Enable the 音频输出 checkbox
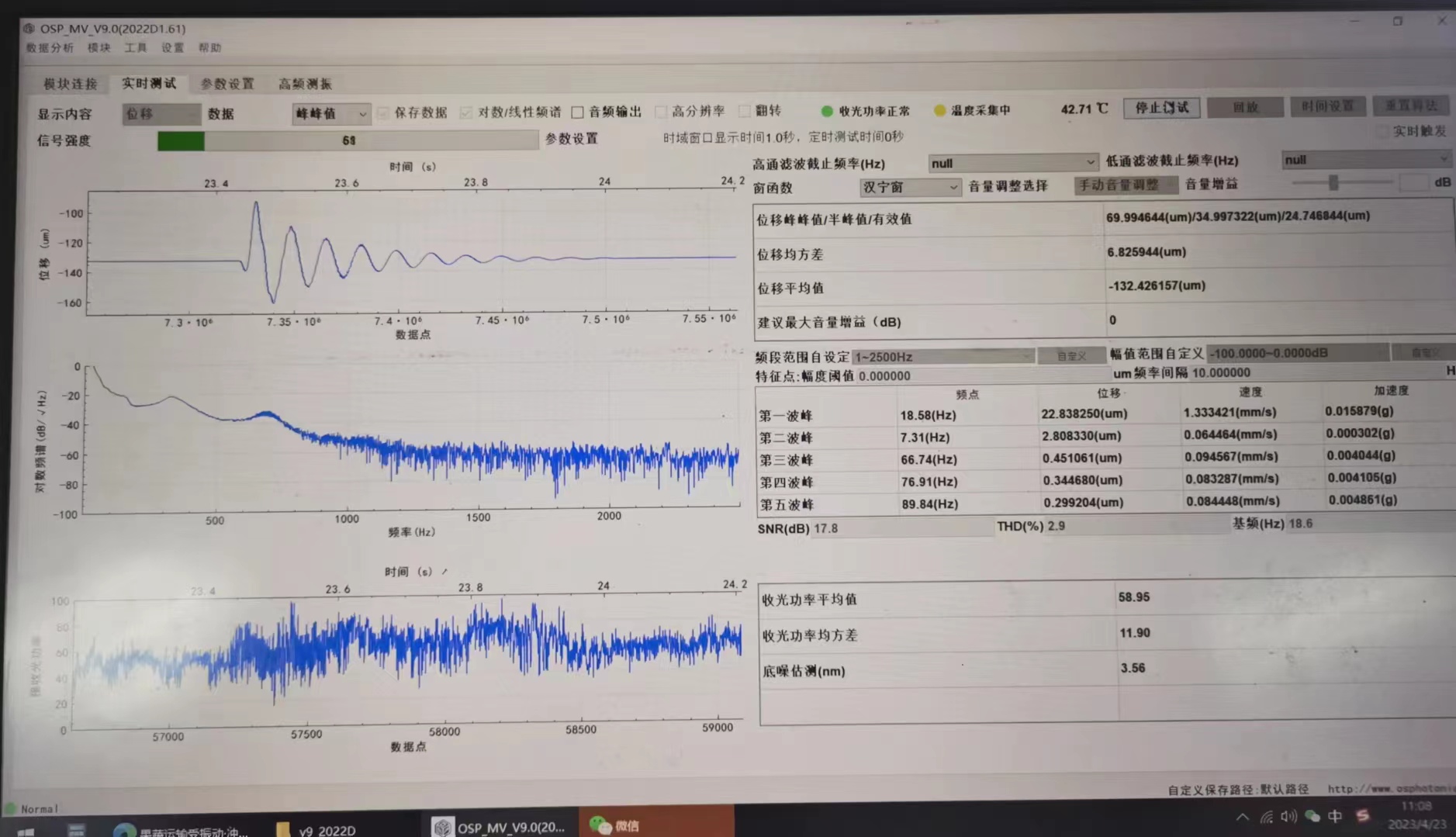Viewport: 1456px width, 837px height. pos(577,112)
